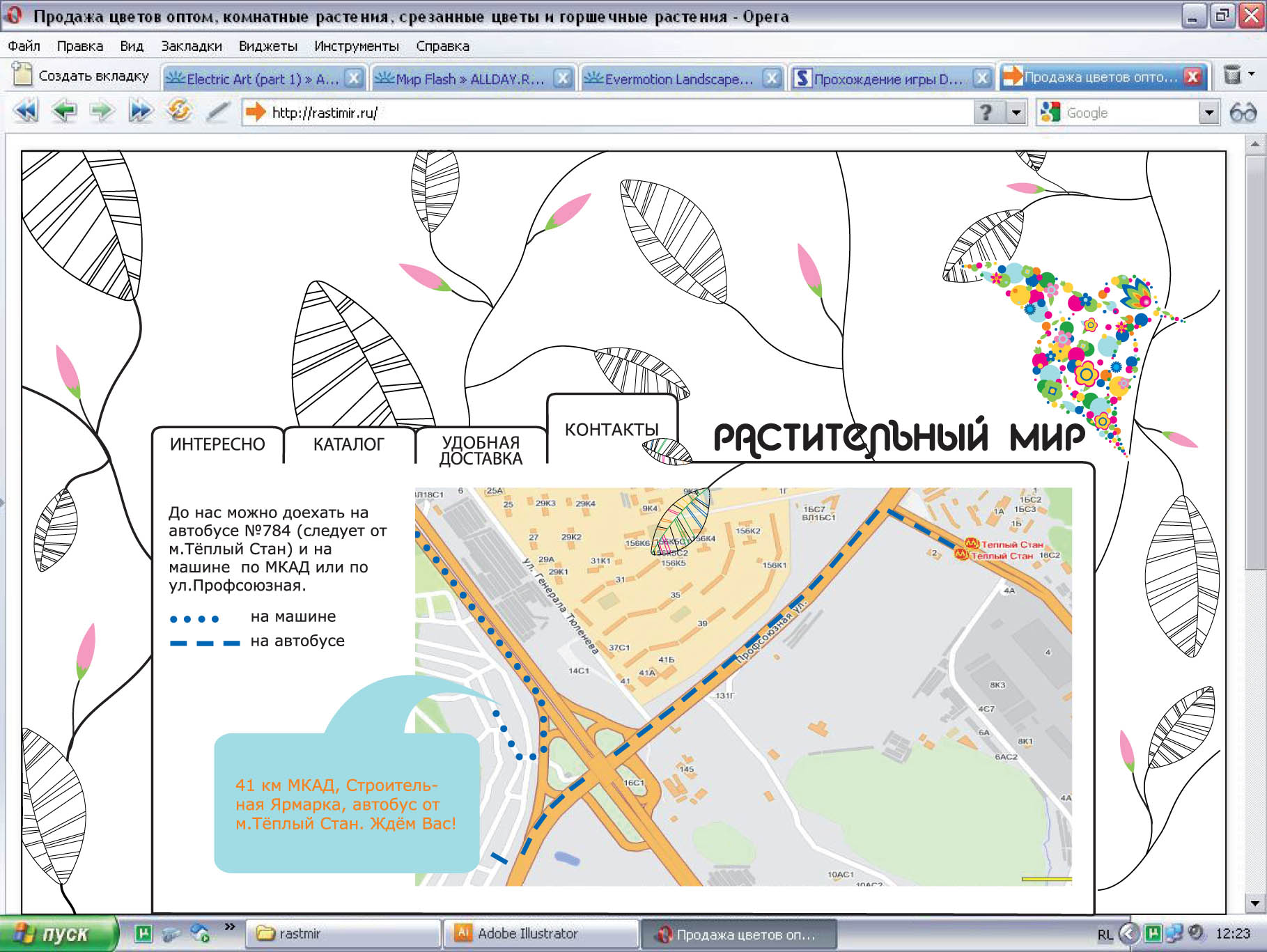Screen dimensions: 1267x952
Task: Close the Evermotion Landscape tab
Action: point(771,78)
